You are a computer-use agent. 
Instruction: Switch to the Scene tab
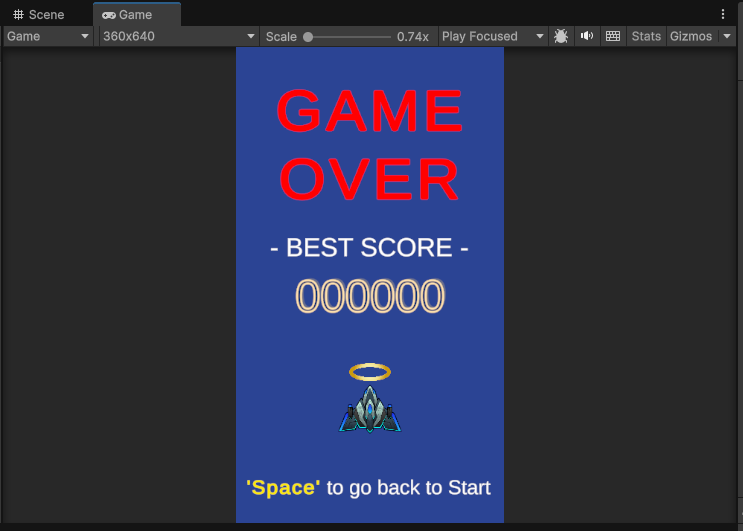39,15
